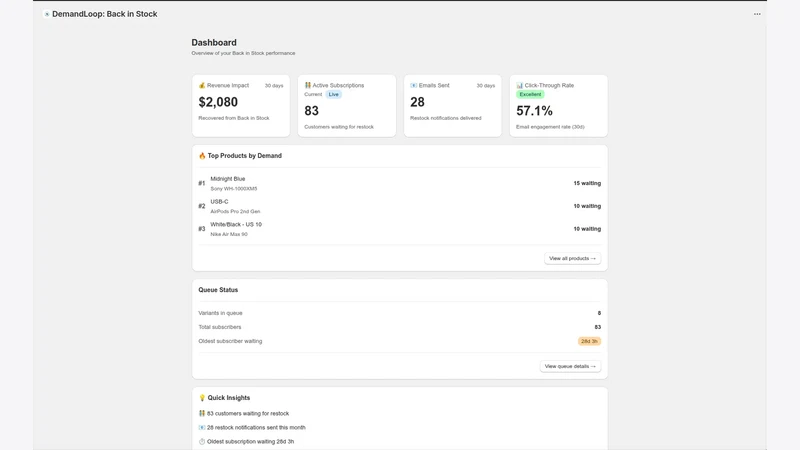Click the View queue details button
Image resolution: width=800 pixels, height=450 pixels.
tap(570, 366)
